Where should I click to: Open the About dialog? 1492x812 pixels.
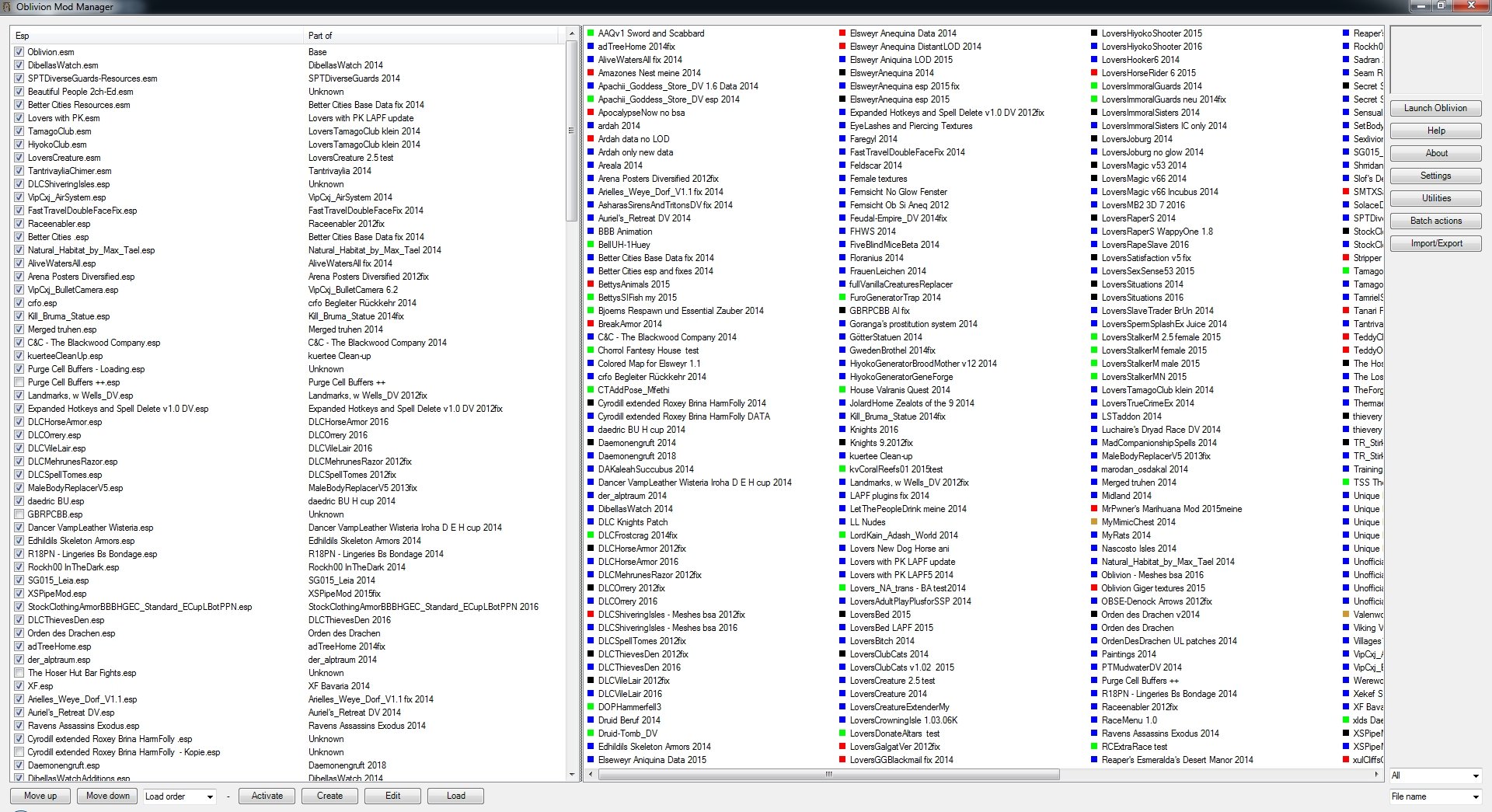point(1435,153)
